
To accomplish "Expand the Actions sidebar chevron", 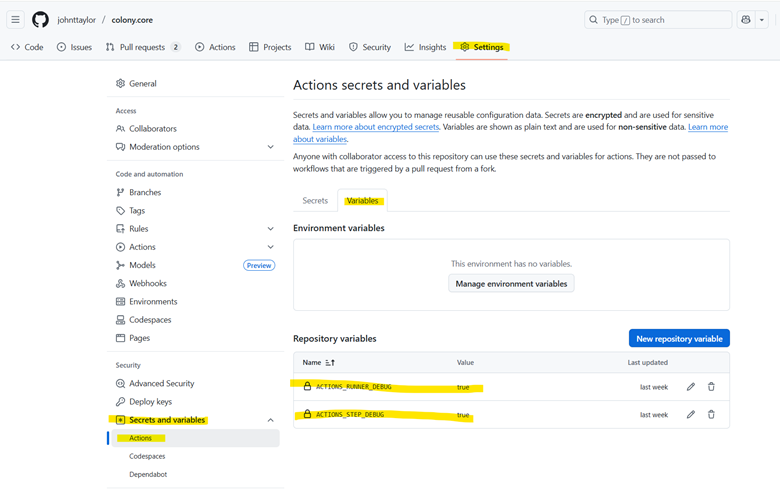I will coord(271,247).
